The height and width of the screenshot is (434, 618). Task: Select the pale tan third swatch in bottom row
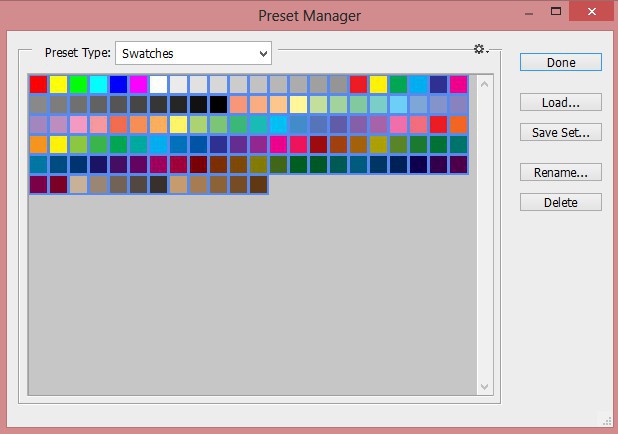click(78, 184)
